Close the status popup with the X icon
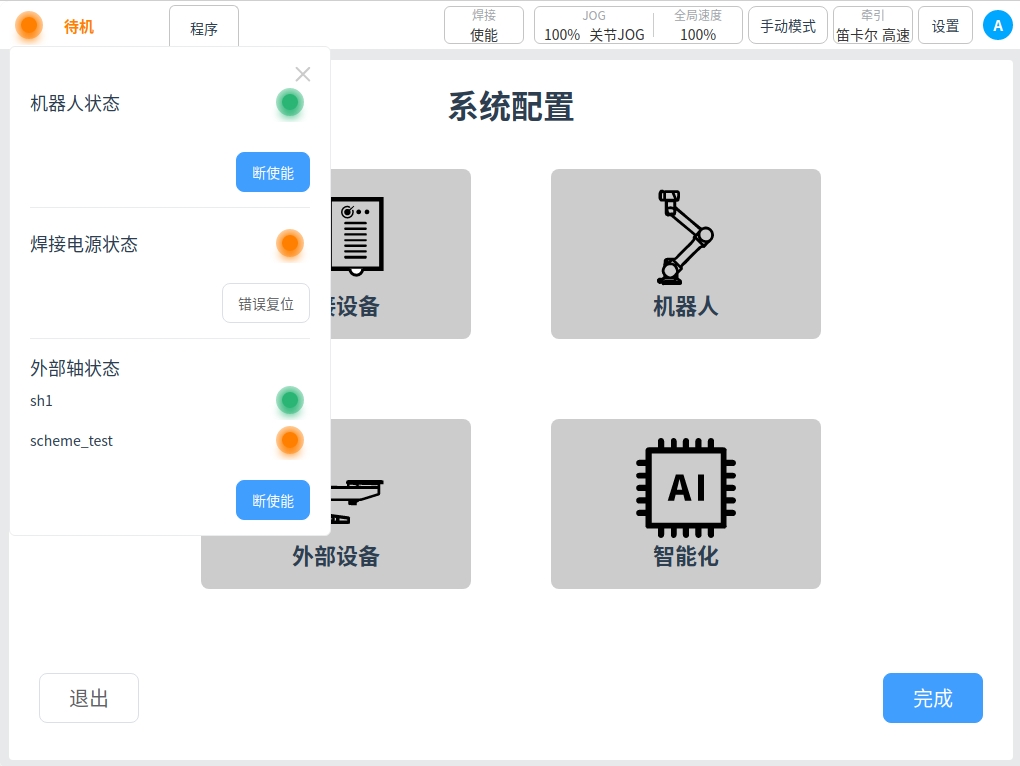Viewport: 1020px width, 766px height. pyautogui.click(x=303, y=74)
